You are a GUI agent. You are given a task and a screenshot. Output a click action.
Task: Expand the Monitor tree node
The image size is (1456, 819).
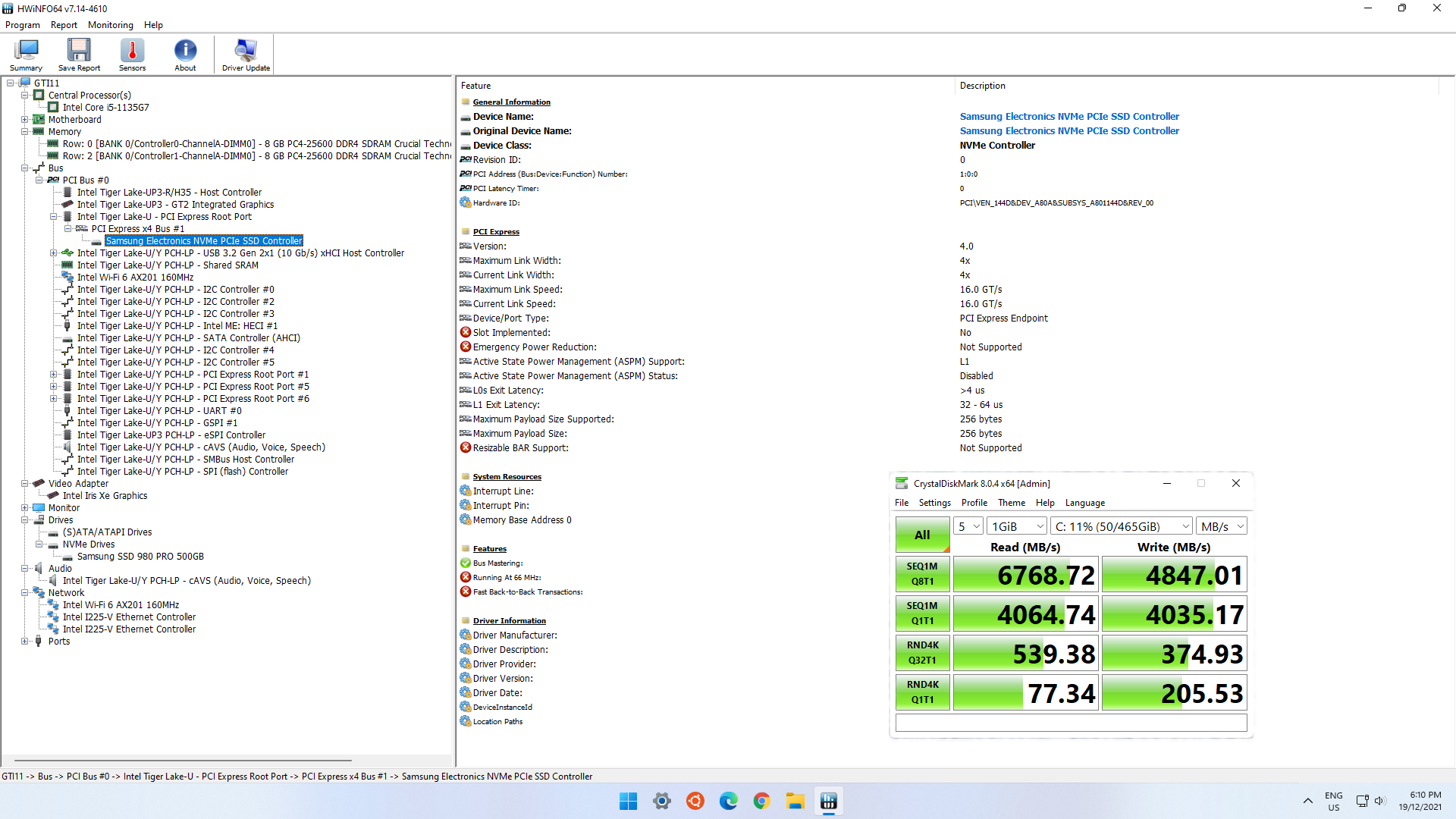pyautogui.click(x=25, y=508)
